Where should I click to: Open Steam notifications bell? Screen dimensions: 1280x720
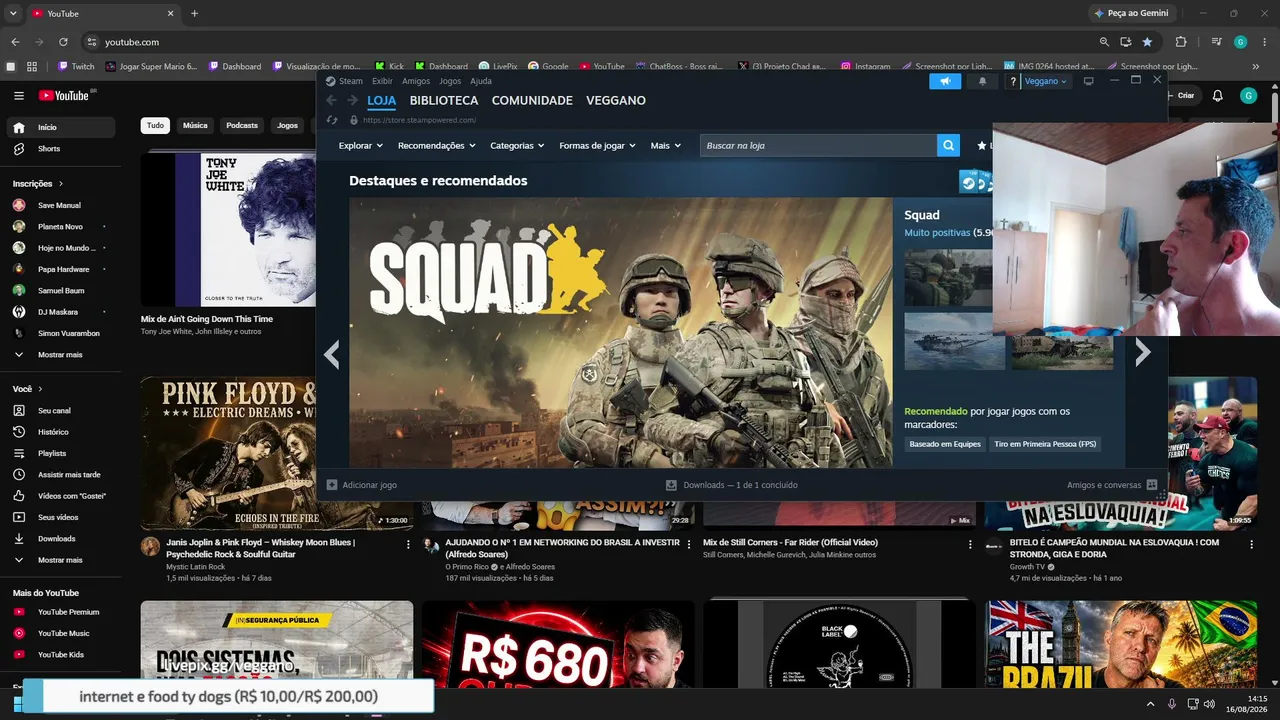(x=982, y=81)
